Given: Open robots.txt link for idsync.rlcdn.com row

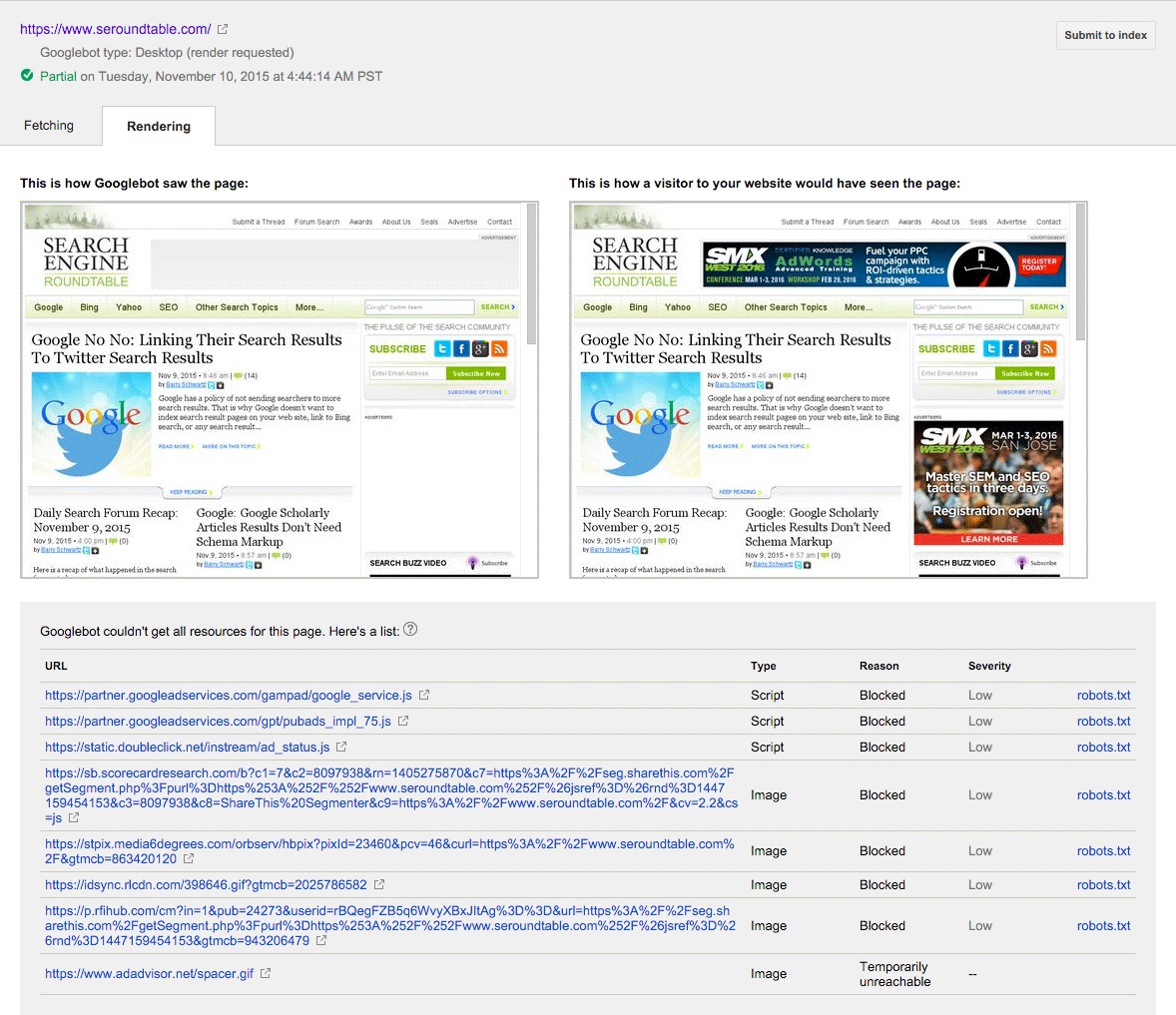Looking at the screenshot, I should pos(1103,885).
